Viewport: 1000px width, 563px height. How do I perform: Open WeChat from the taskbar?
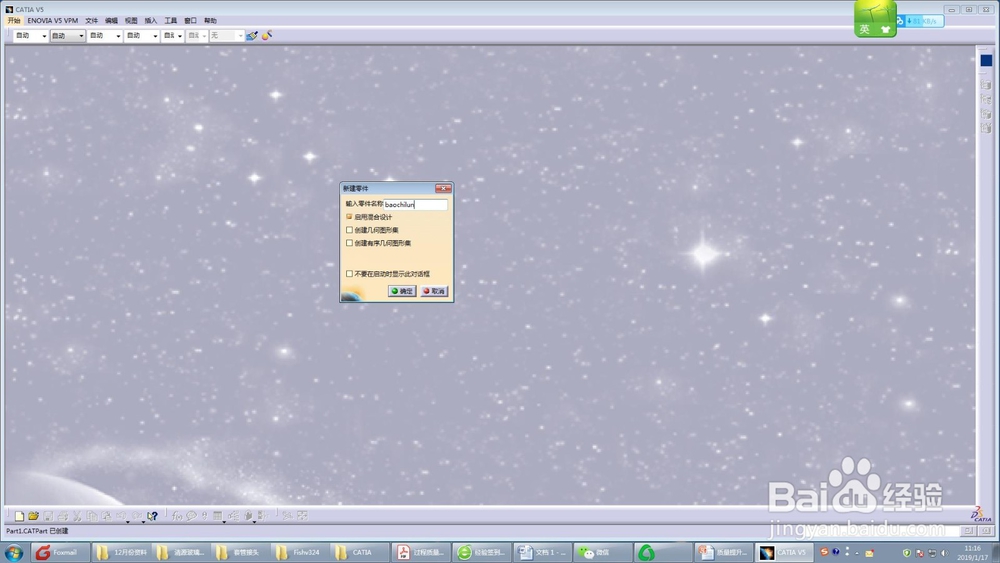click(602, 552)
